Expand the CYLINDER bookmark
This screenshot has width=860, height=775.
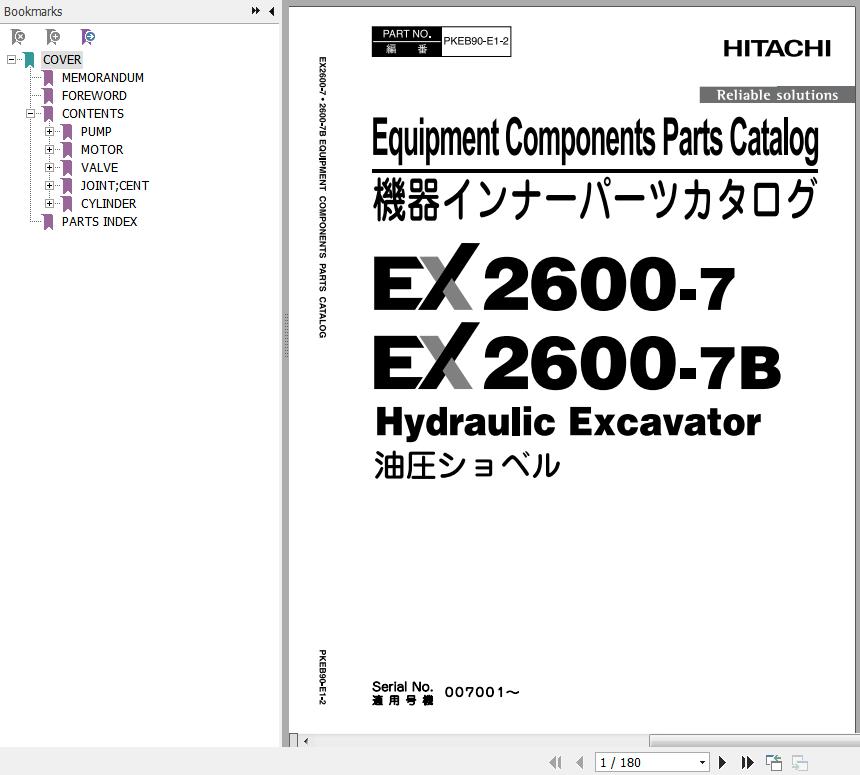pos(49,203)
